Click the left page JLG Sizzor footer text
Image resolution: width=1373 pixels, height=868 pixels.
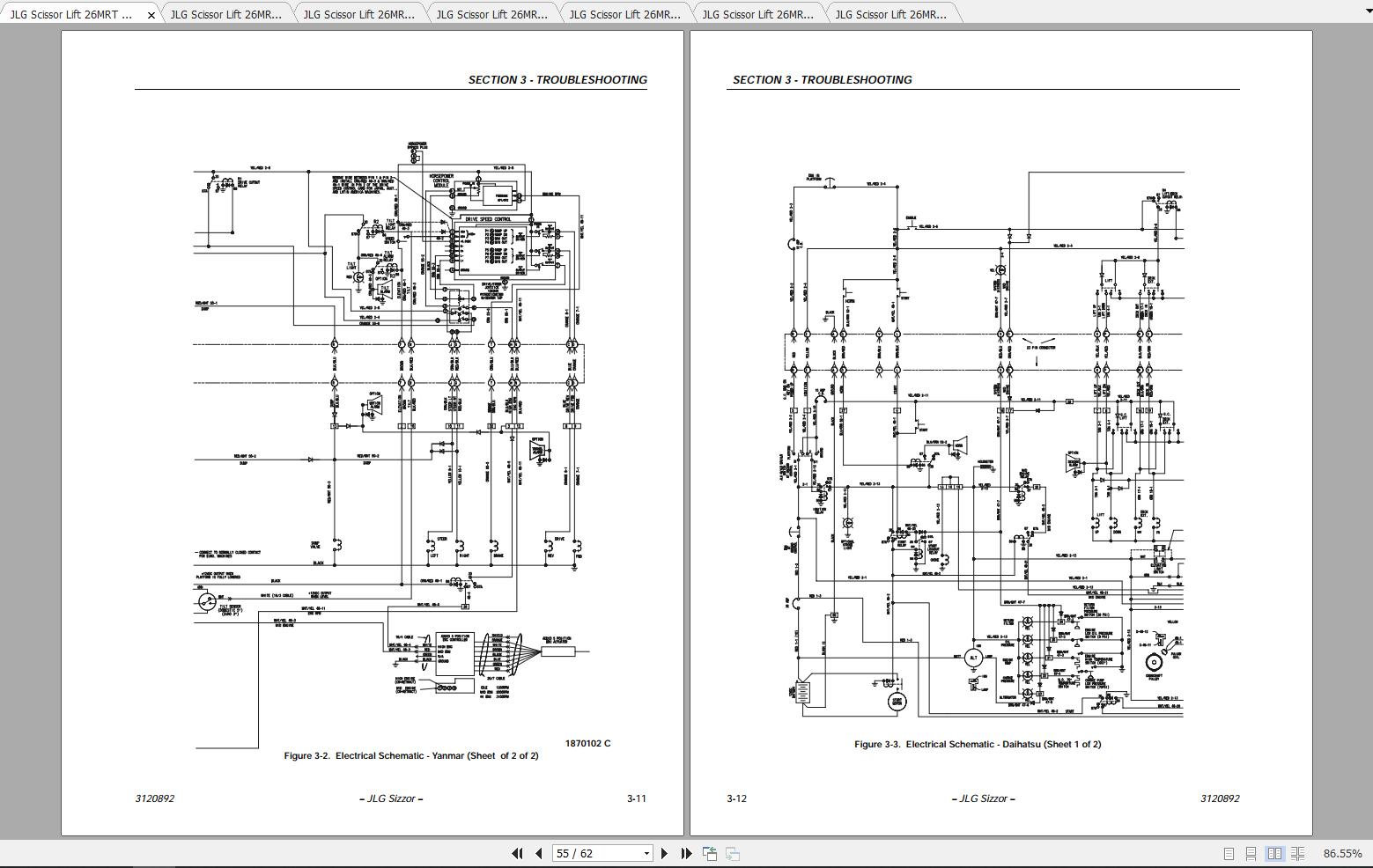pos(391,798)
